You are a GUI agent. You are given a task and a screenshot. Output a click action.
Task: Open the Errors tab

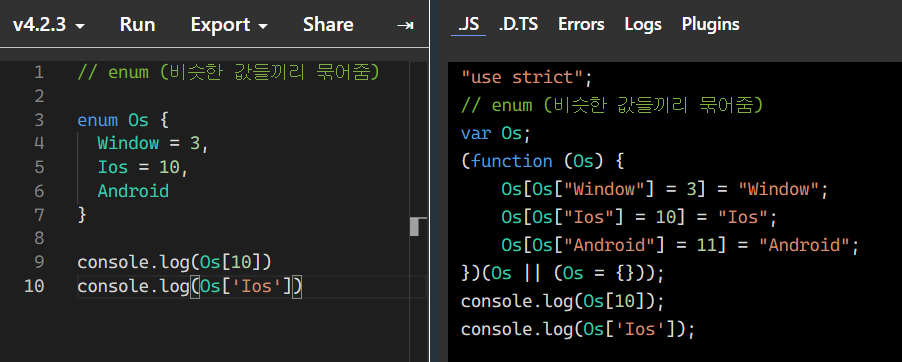click(x=581, y=25)
